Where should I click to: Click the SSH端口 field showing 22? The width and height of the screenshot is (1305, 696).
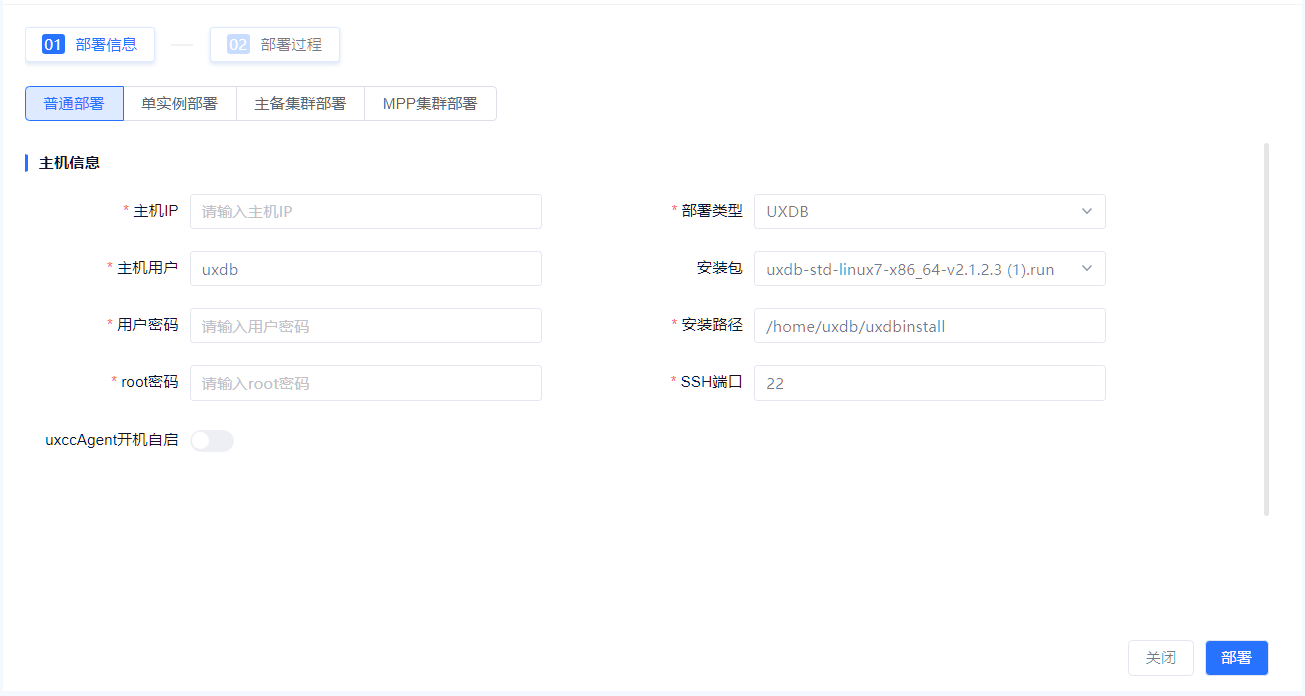929,383
